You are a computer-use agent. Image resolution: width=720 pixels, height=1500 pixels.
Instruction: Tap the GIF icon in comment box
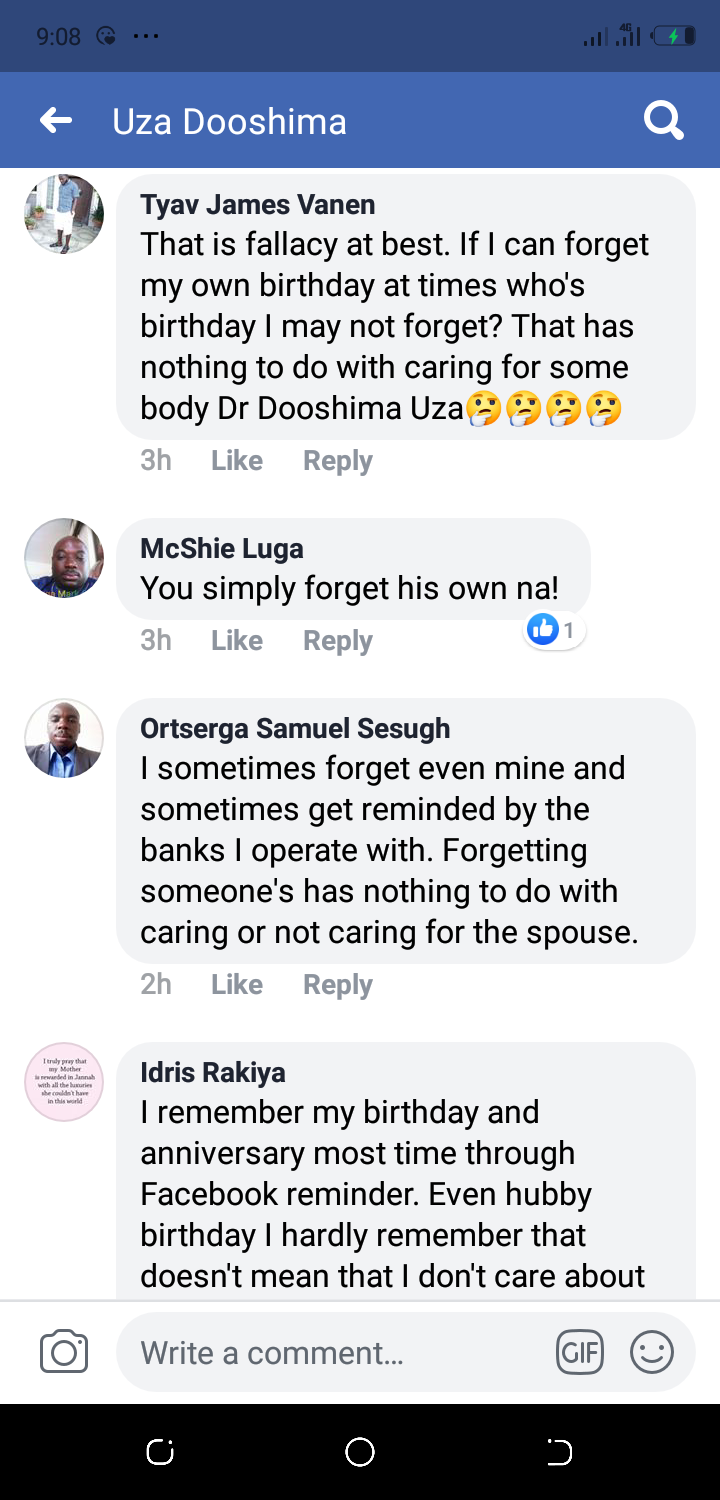[580, 1353]
